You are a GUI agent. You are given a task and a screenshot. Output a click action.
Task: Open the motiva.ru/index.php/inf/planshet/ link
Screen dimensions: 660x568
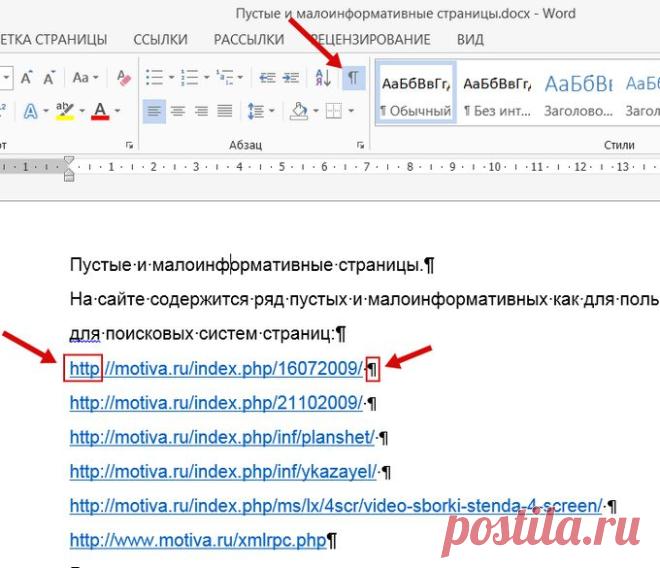click(222, 437)
